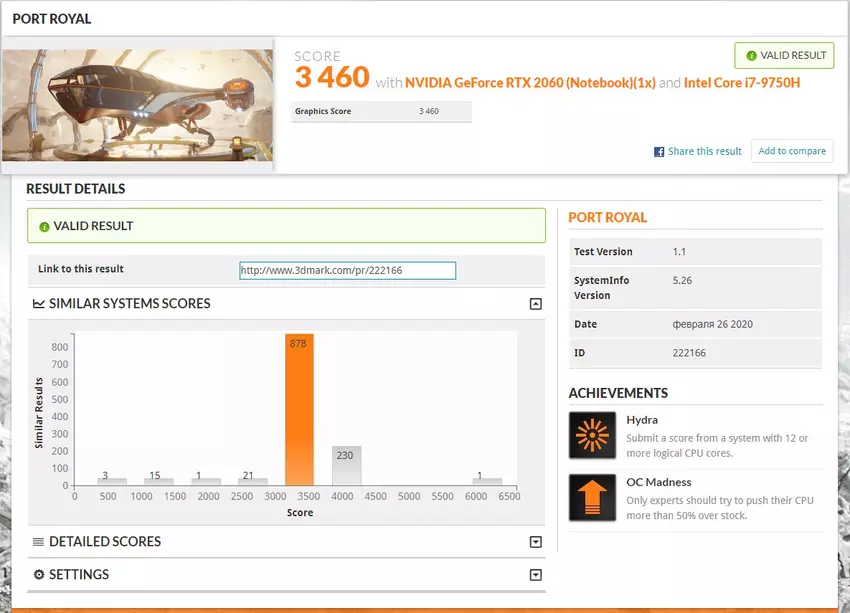Collapse the Similar Systems Scores section

tap(535, 304)
